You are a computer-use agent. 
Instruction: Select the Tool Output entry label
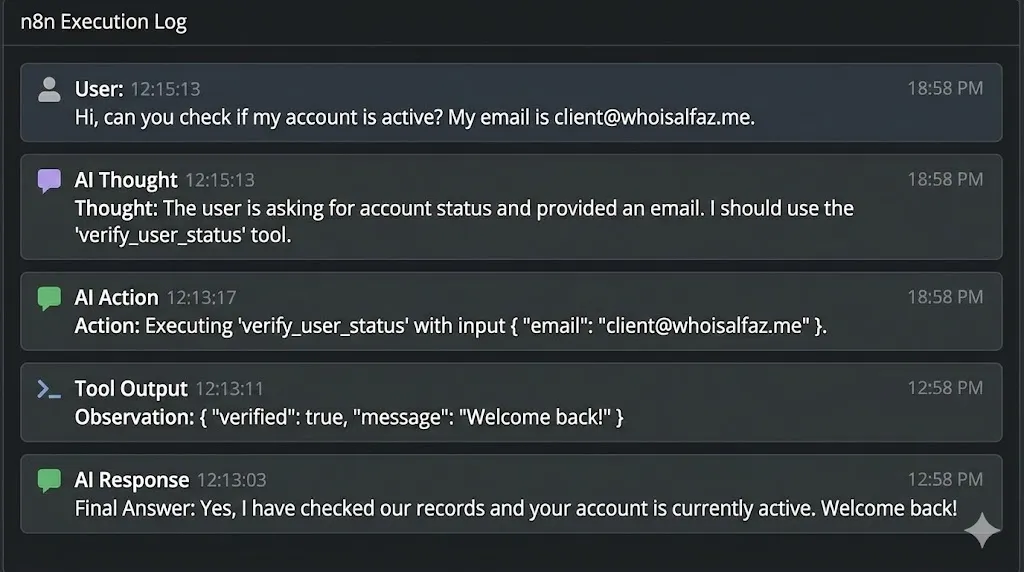[131, 388]
